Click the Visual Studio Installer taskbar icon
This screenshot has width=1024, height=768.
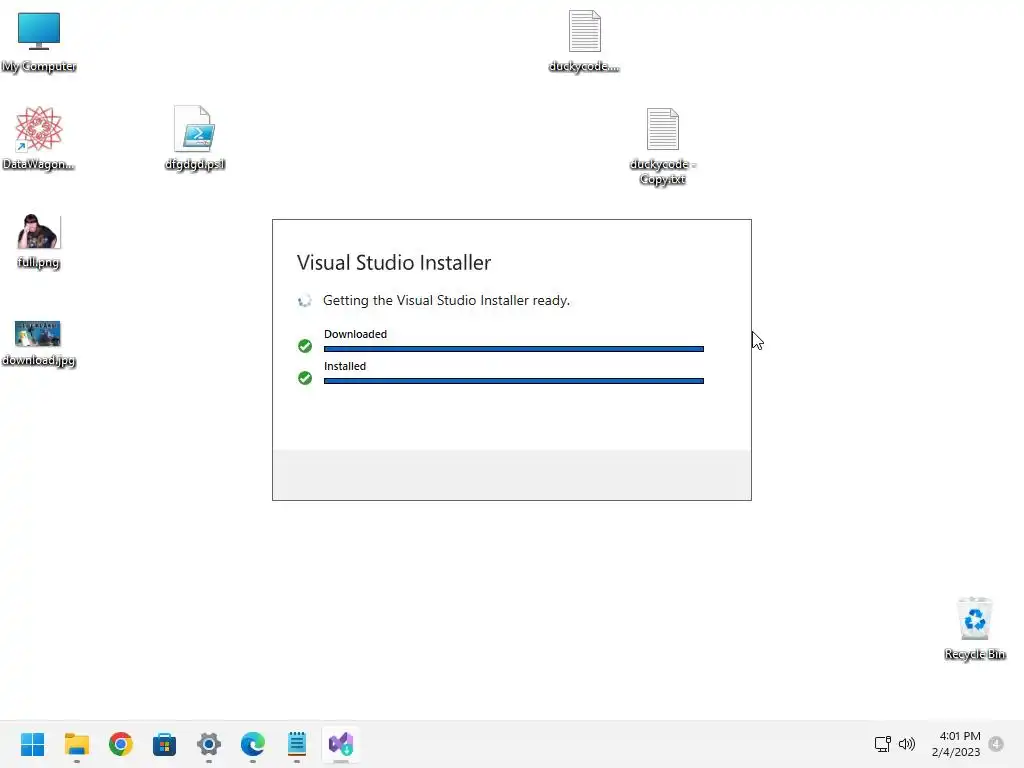point(341,744)
